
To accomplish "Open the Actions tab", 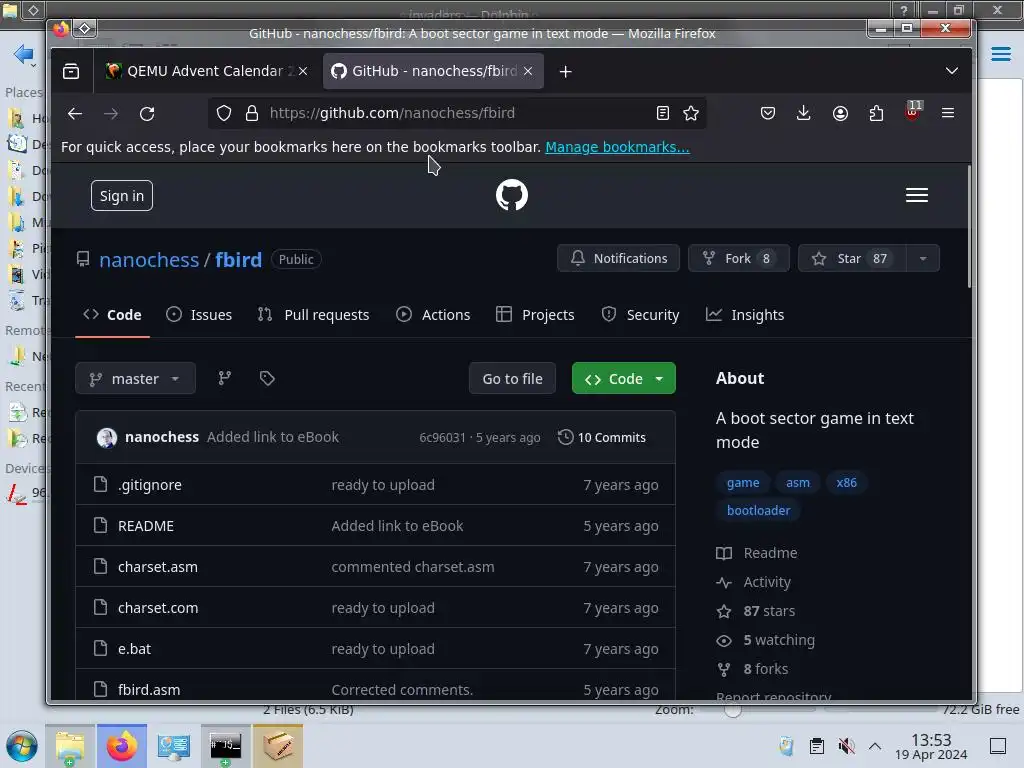I will (433, 315).
